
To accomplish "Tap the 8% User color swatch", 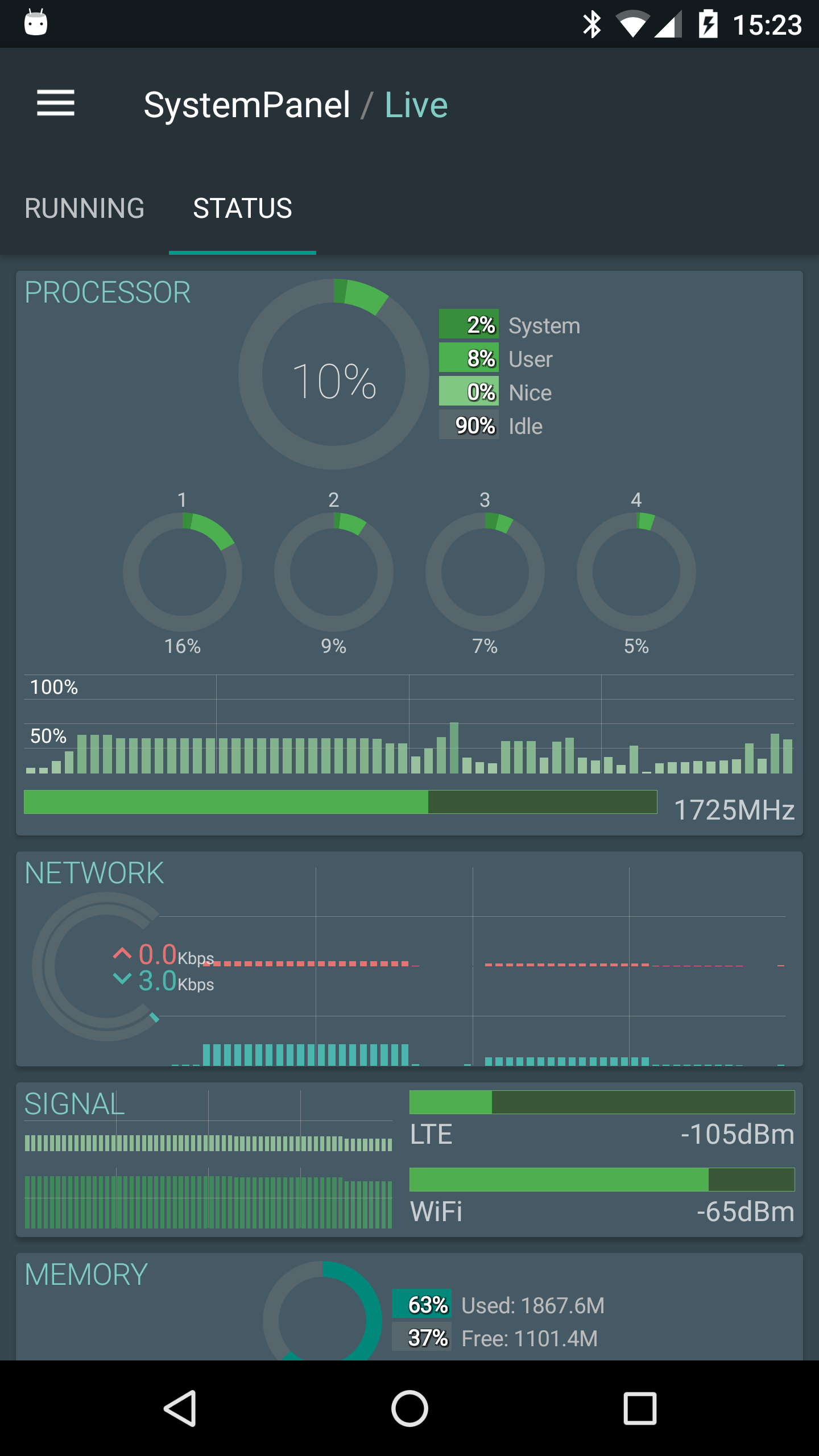I will click(469, 358).
